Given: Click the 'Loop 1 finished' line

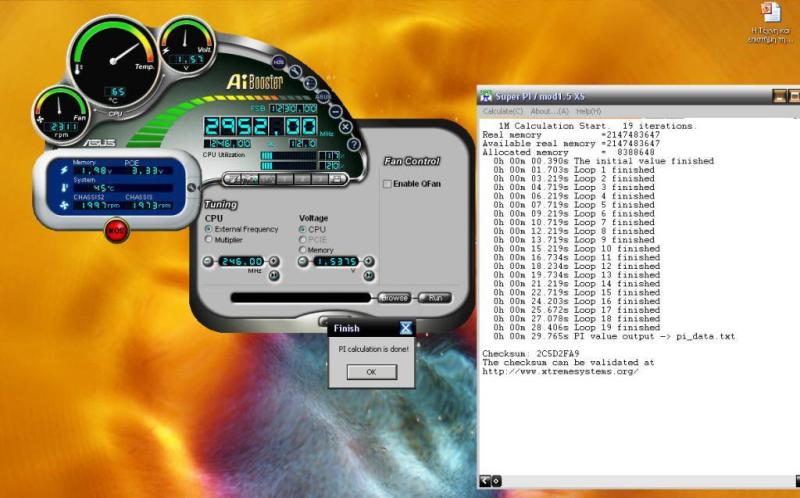Looking at the screenshot, I should 574,170.
